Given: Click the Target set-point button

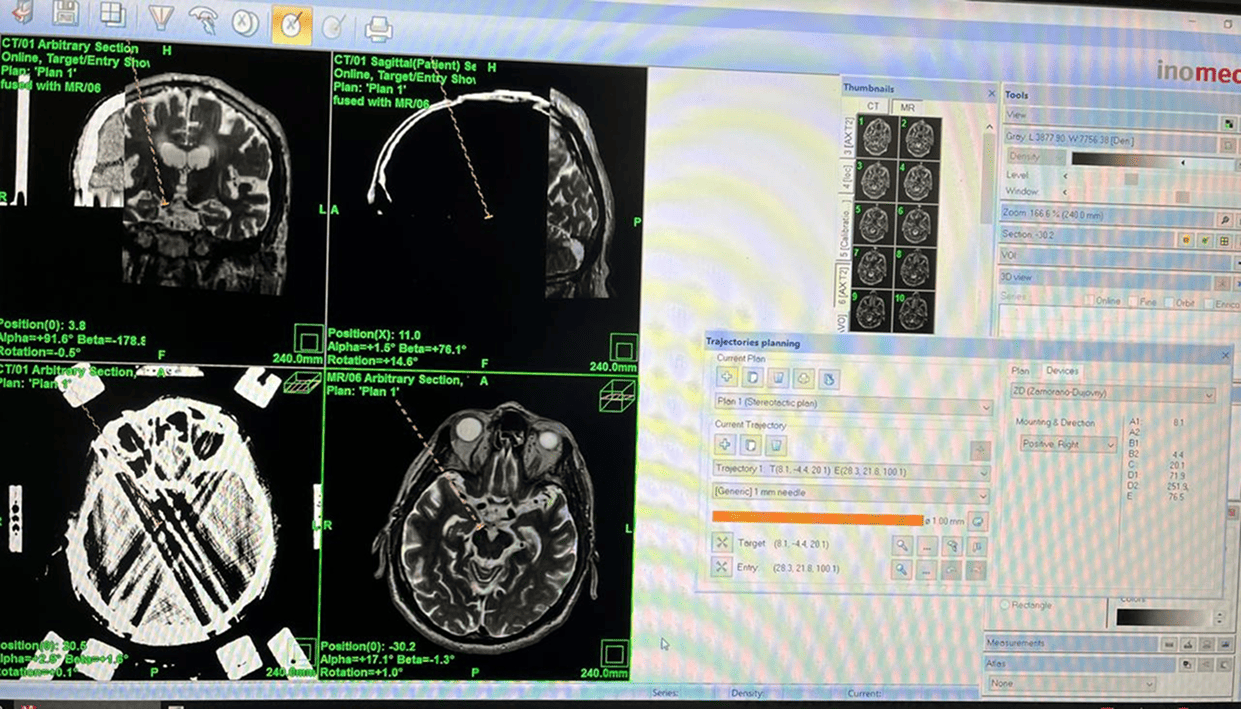Looking at the screenshot, I should click(721, 543).
